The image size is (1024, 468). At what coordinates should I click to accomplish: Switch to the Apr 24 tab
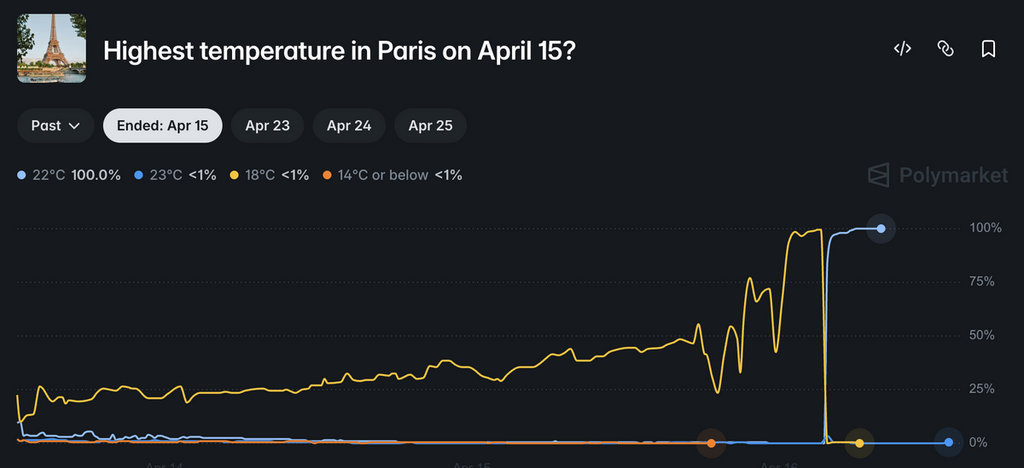(x=349, y=126)
